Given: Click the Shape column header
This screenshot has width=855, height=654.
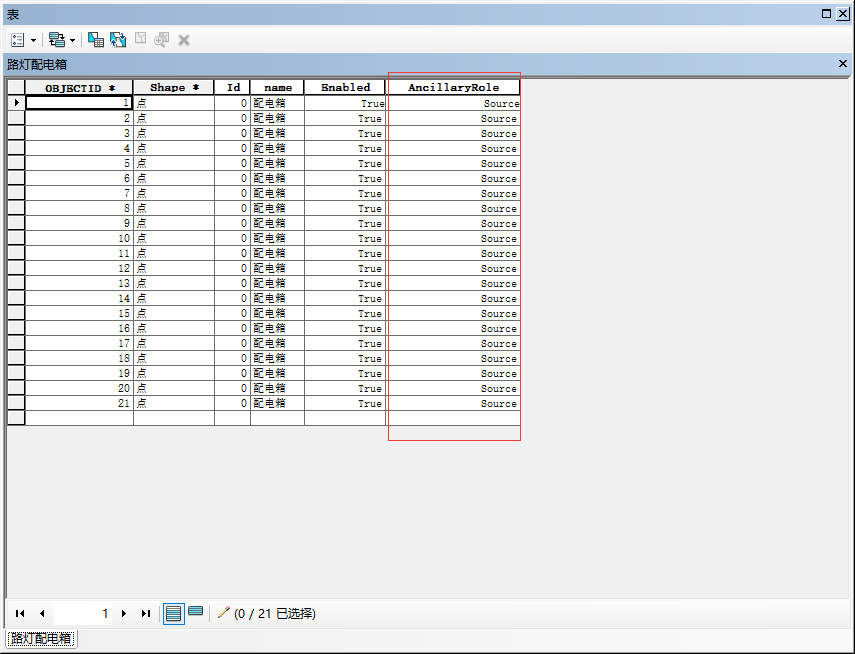Looking at the screenshot, I should (x=174, y=87).
